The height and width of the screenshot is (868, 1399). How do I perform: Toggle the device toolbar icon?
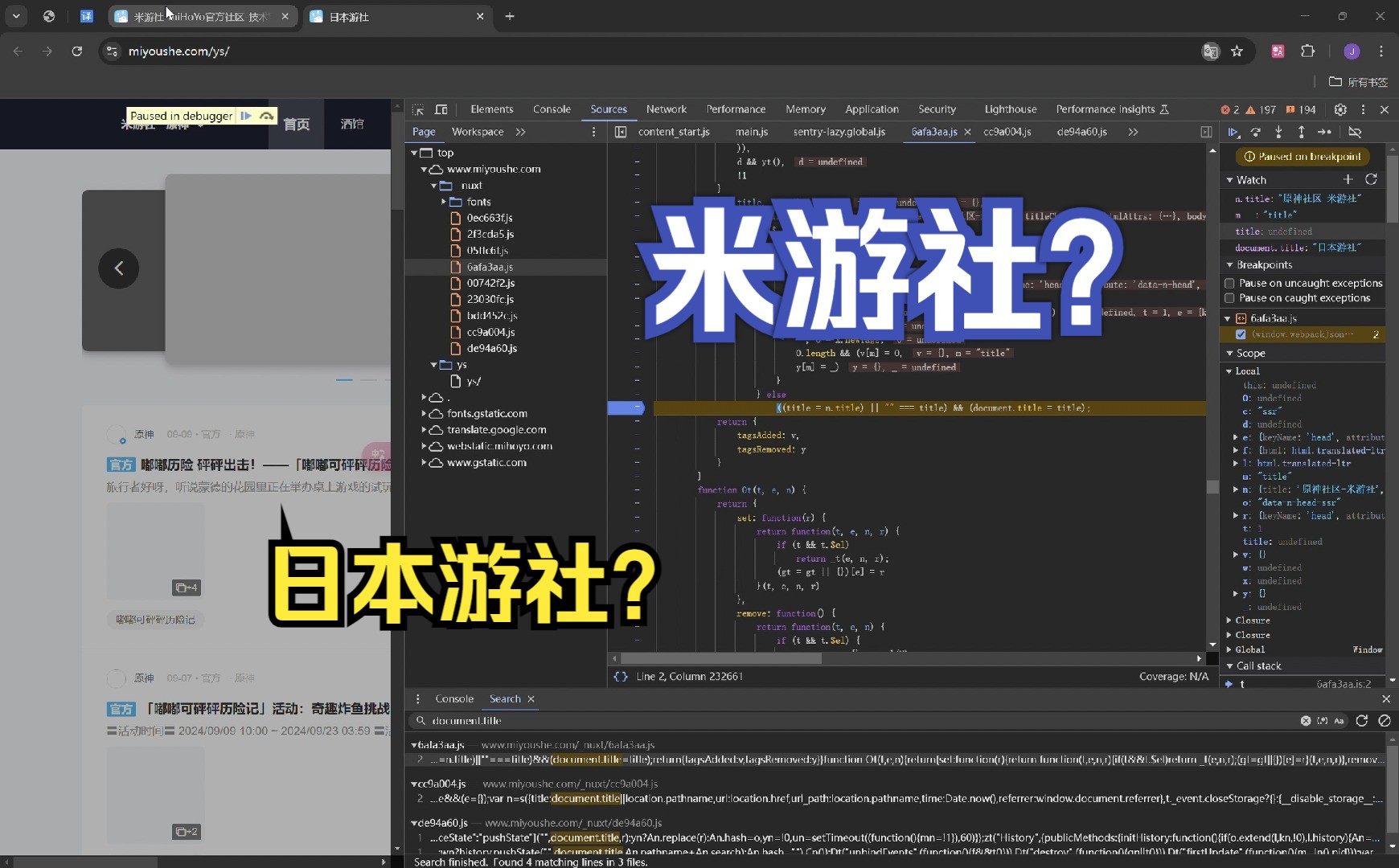click(x=441, y=109)
